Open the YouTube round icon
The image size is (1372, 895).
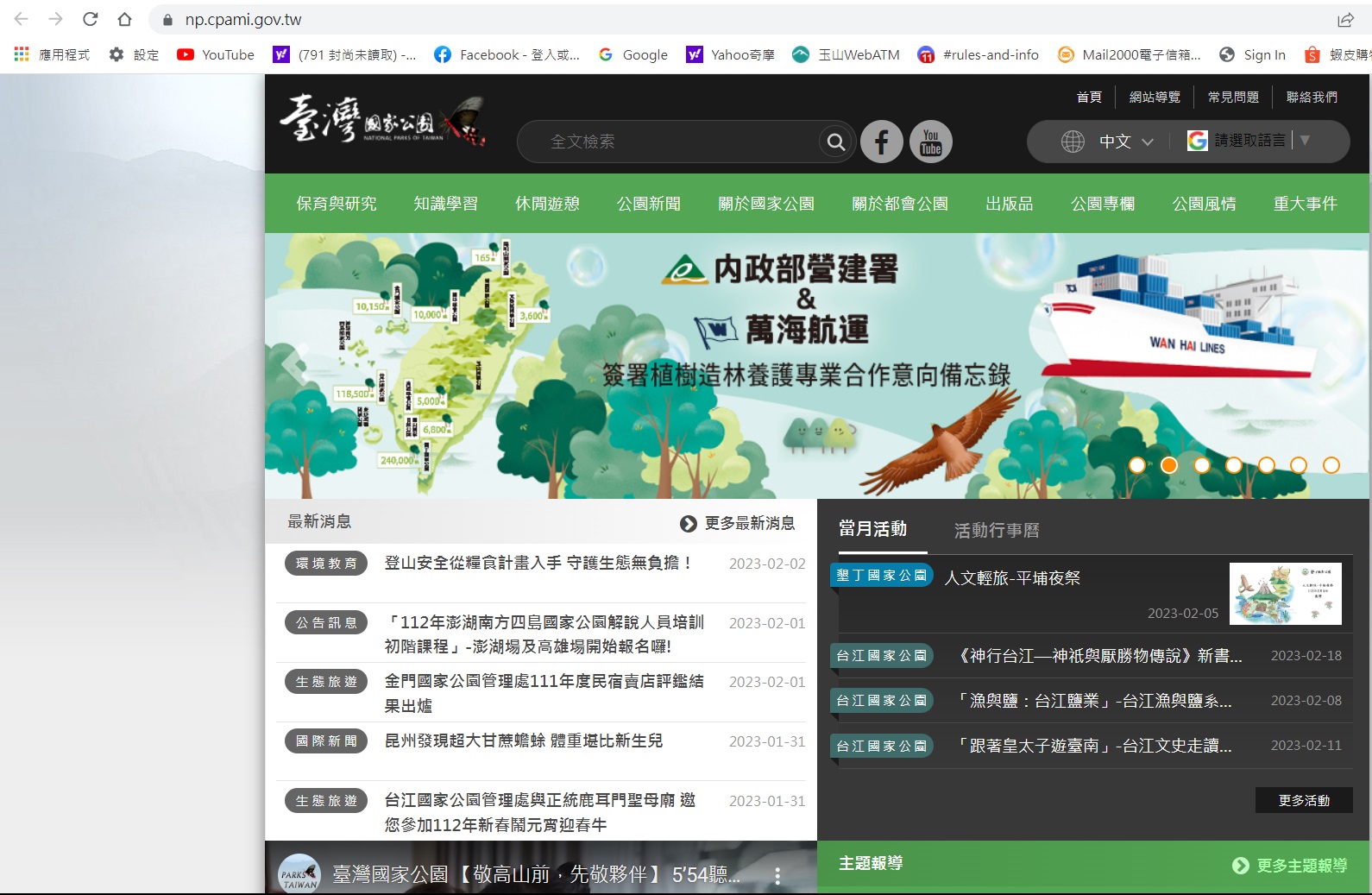coord(930,142)
